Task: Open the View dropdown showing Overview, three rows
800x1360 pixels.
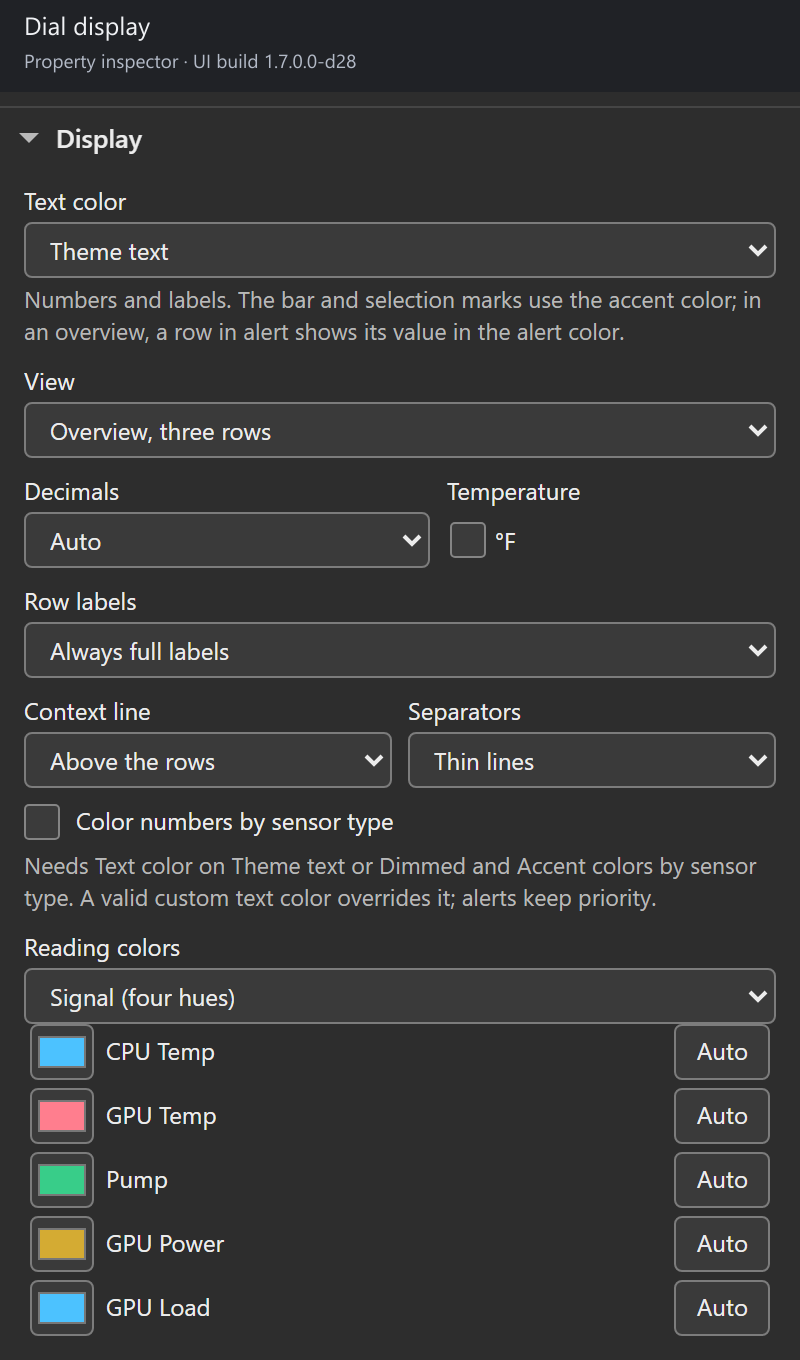Action: pos(400,430)
